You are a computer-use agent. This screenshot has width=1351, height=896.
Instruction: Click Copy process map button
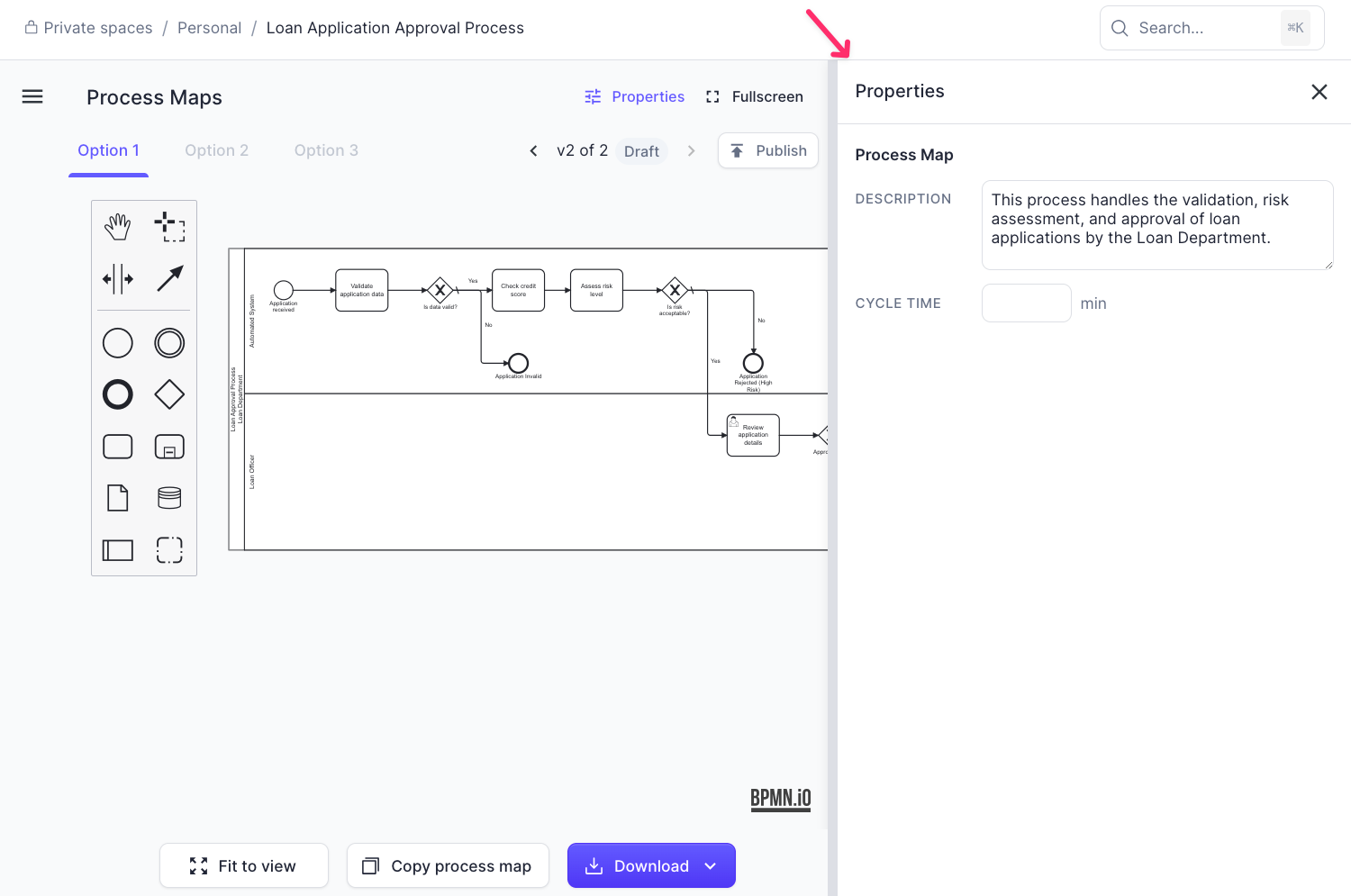click(x=448, y=866)
